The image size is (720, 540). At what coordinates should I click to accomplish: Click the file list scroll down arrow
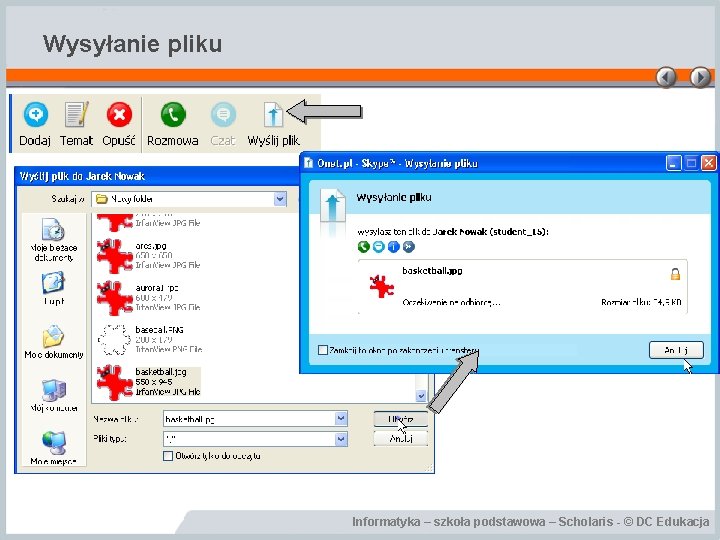pyautogui.click(x=421, y=395)
